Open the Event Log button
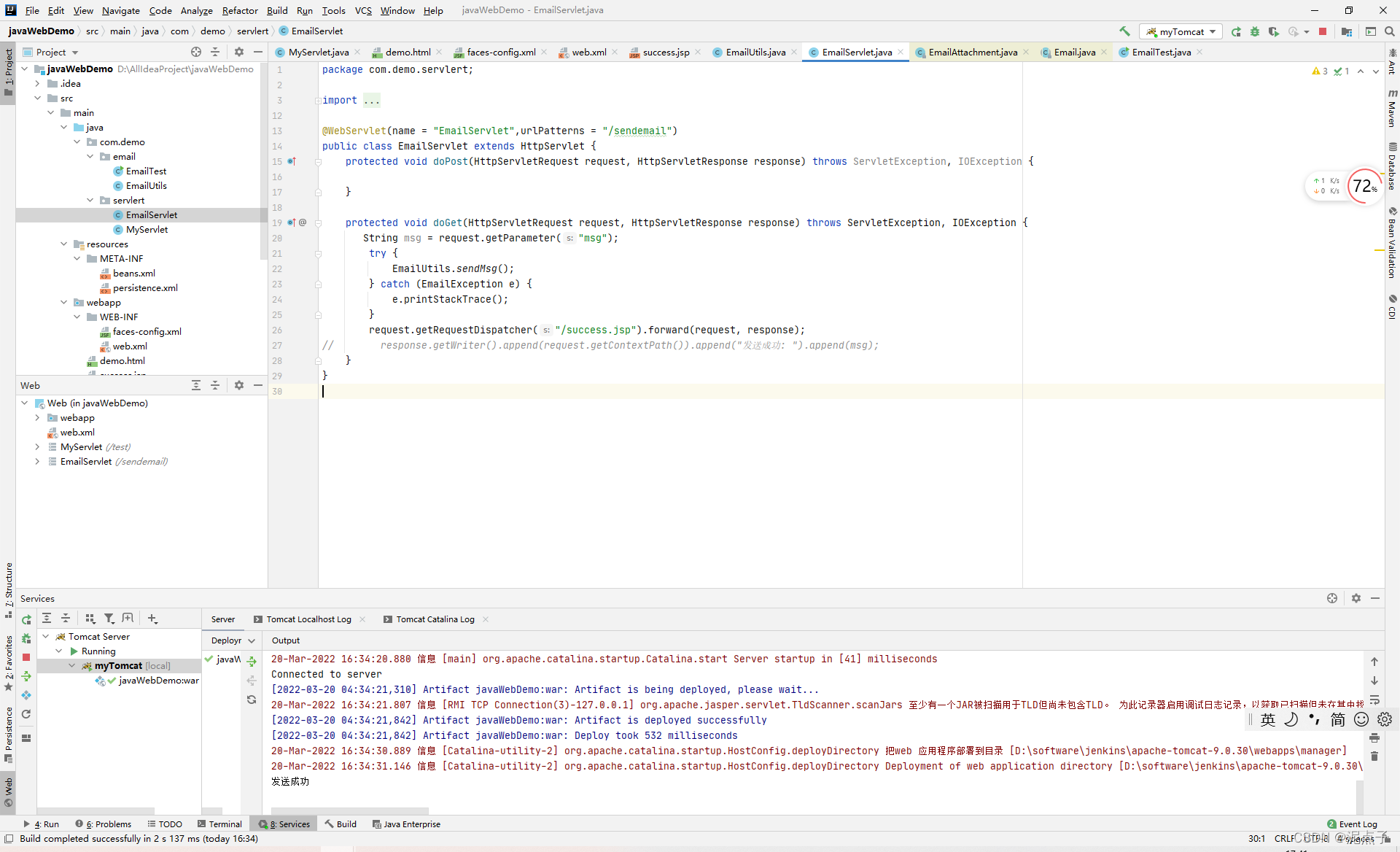 click(x=1353, y=824)
